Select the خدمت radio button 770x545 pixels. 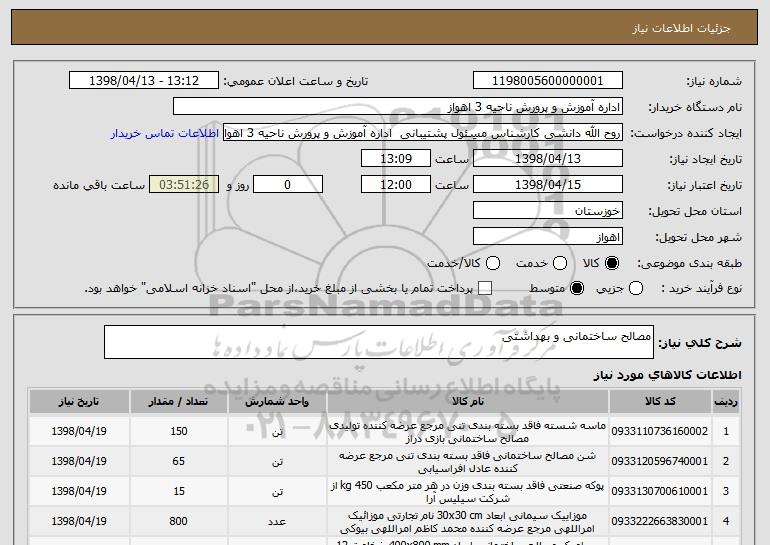click(x=560, y=263)
